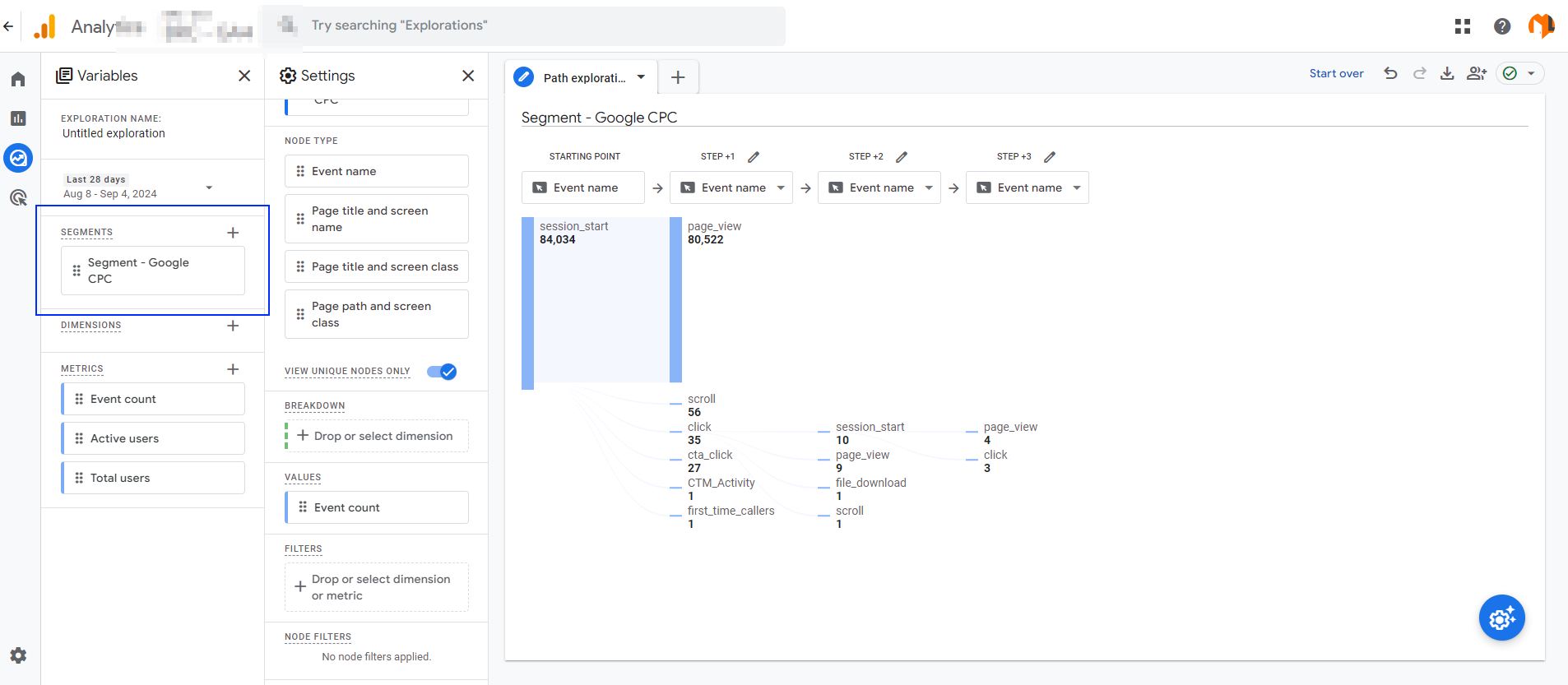The image size is (1568, 685).
Task: Click the Event count value chip
Action: [377, 507]
